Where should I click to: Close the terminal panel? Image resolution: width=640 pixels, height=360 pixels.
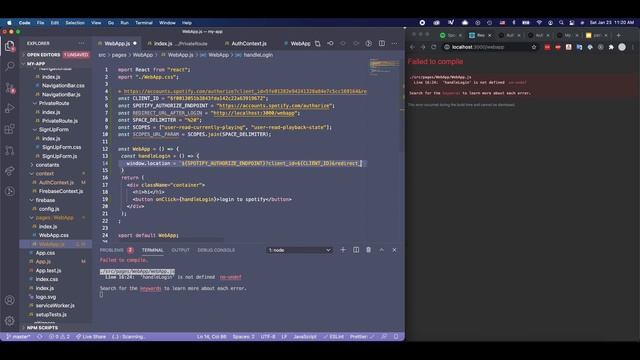point(394,250)
